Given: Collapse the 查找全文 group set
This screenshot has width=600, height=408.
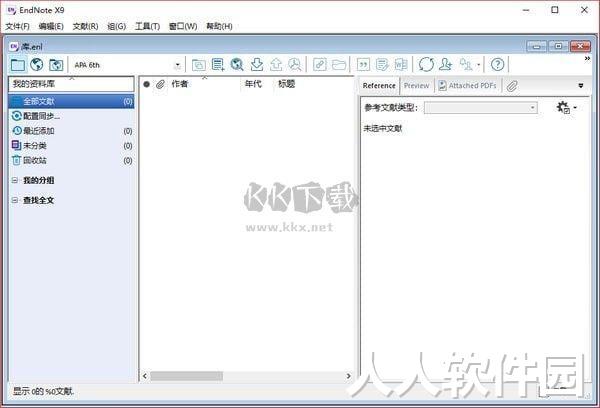Looking at the screenshot, I should pos(15,200).
